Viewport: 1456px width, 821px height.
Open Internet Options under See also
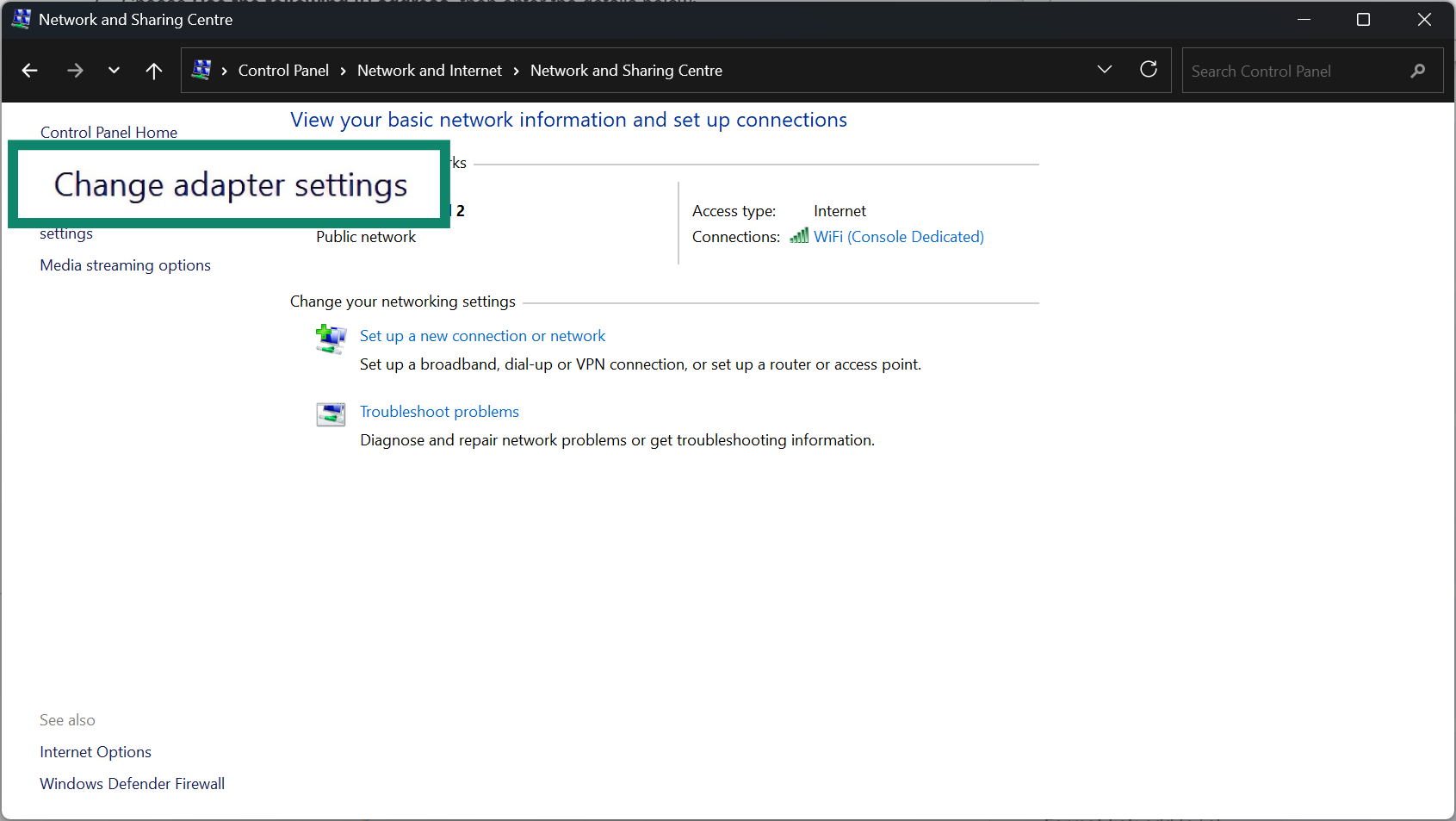coord(95,751)
